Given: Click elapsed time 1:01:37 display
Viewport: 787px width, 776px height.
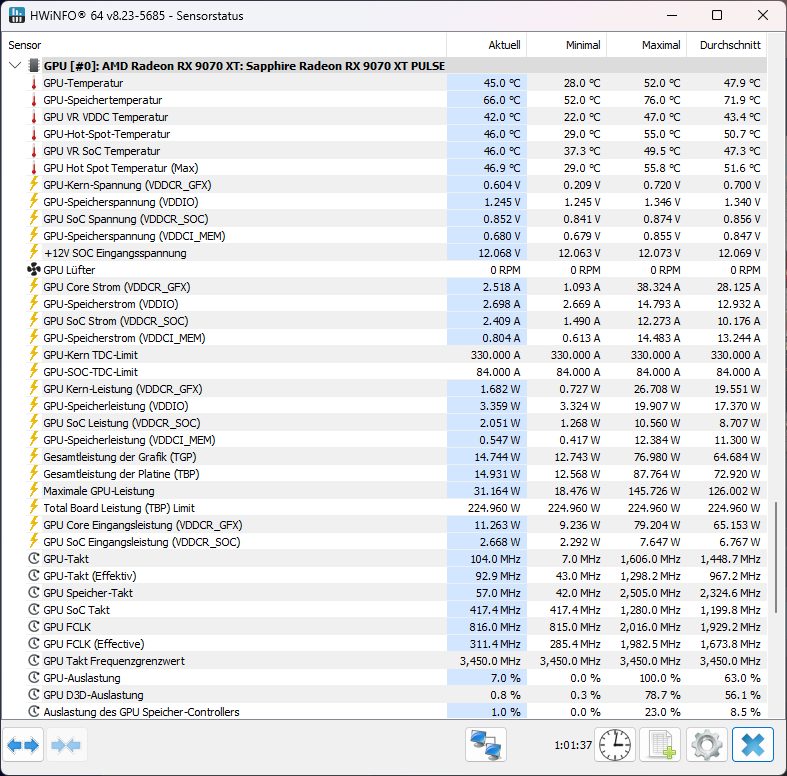Looking at the screenshot, I should point(573,745).
